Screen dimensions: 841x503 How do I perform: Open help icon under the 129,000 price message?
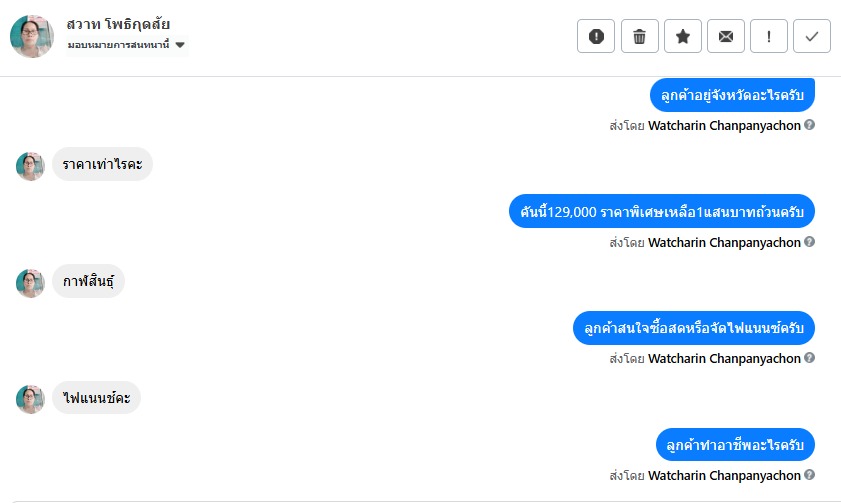(809, 242)
